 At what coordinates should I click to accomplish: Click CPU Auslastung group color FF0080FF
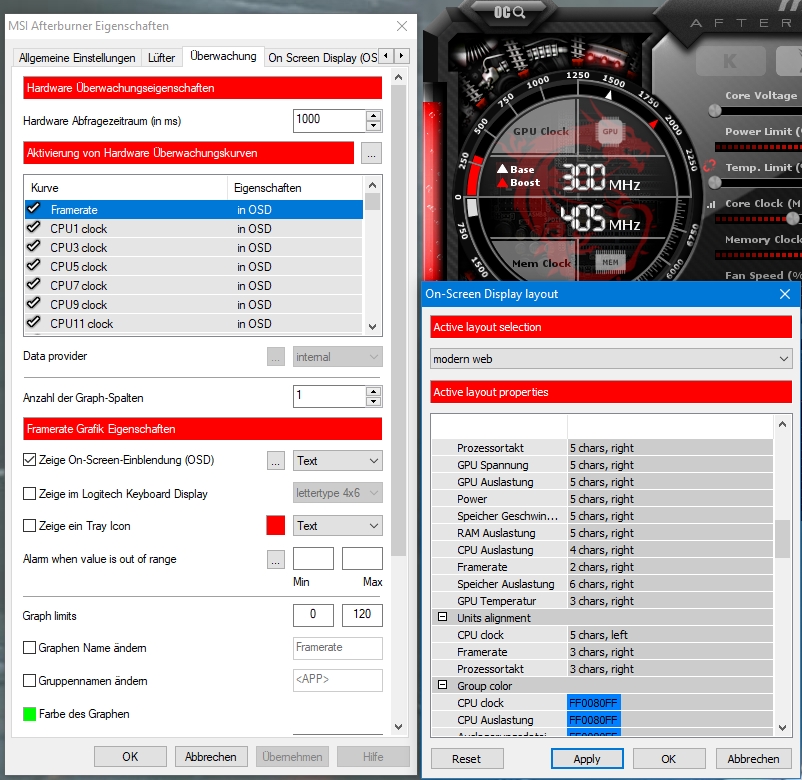[593, 720]
